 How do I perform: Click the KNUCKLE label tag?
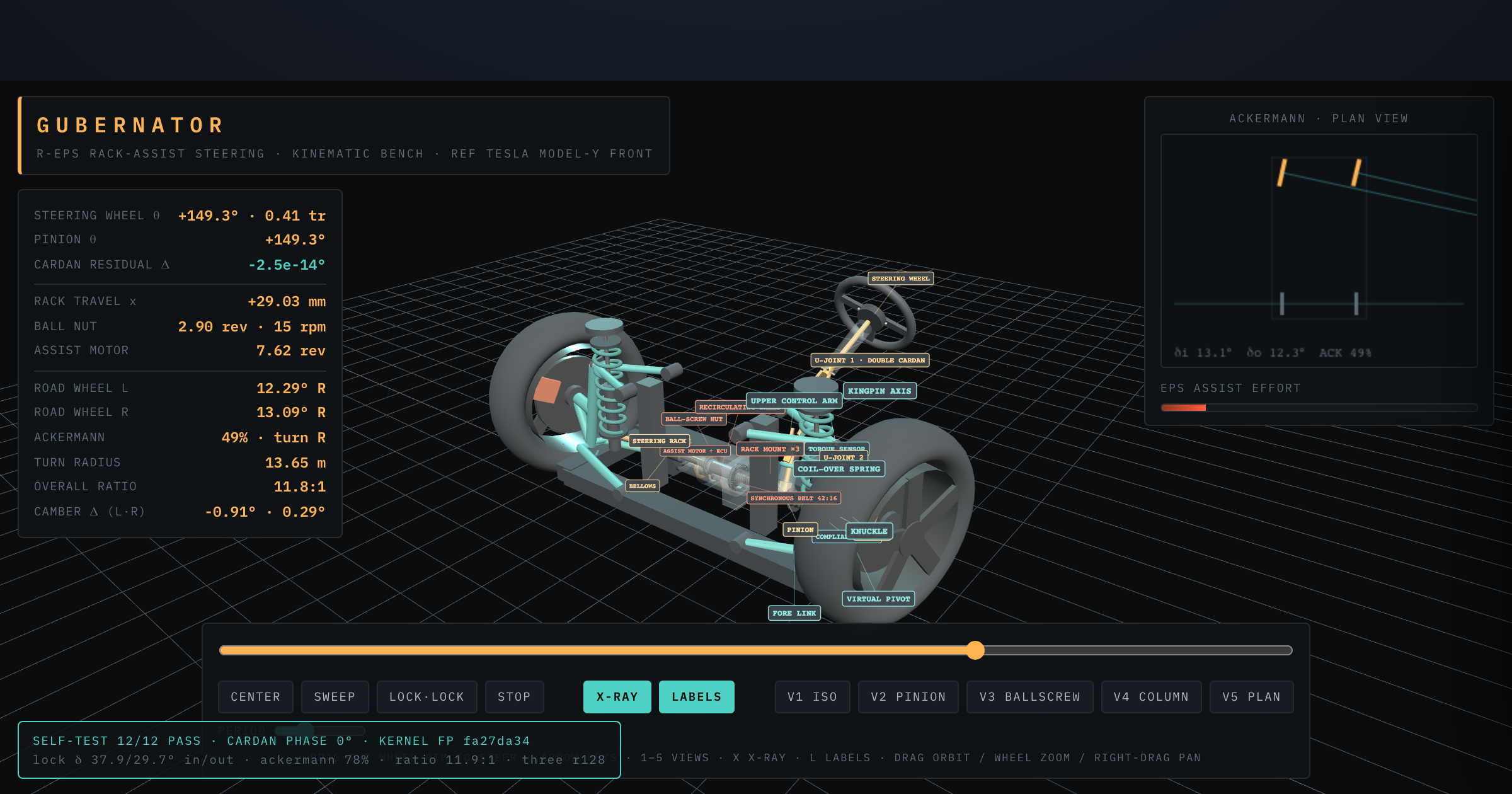[869, 531]
